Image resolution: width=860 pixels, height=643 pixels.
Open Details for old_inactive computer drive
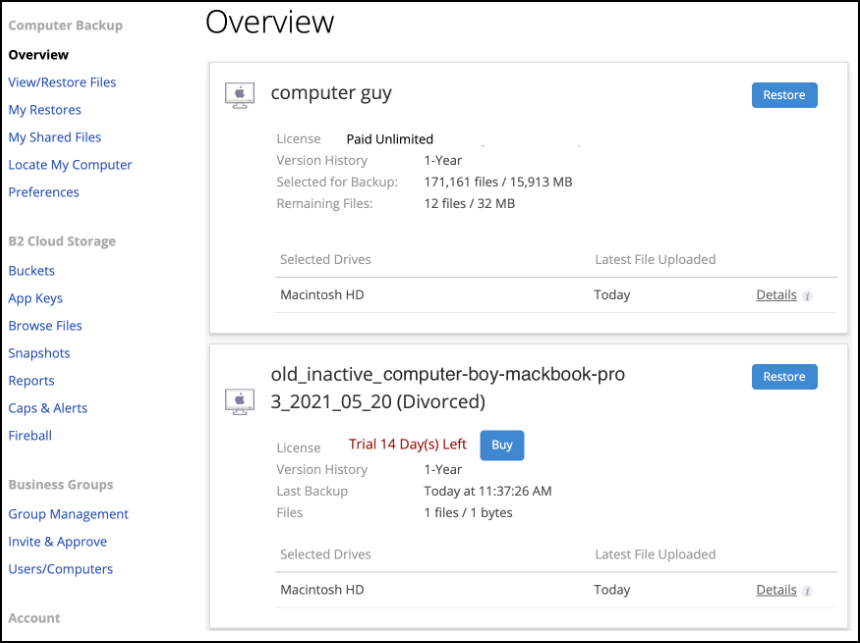[776, 590]
